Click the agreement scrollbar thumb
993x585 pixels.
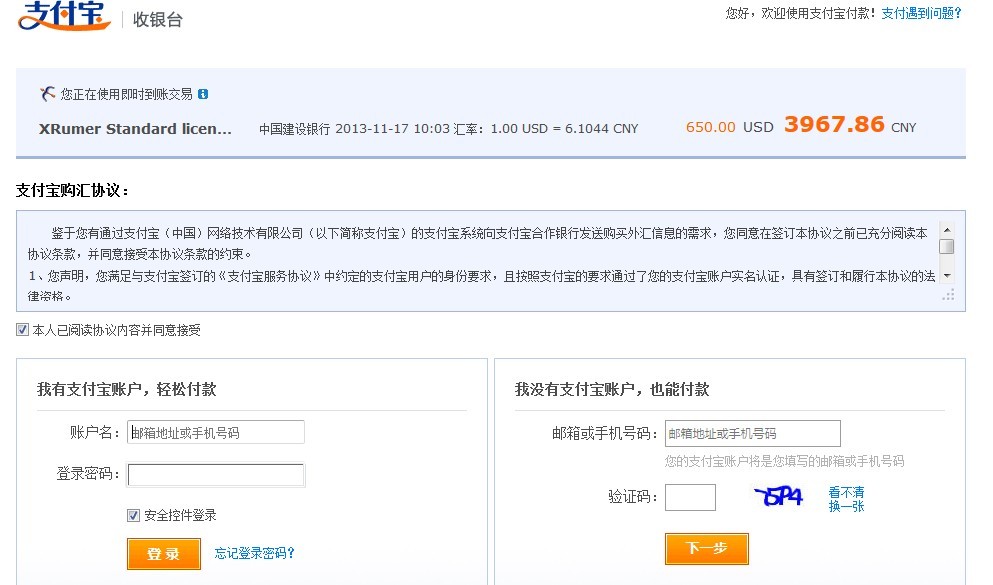pos(947,246)
